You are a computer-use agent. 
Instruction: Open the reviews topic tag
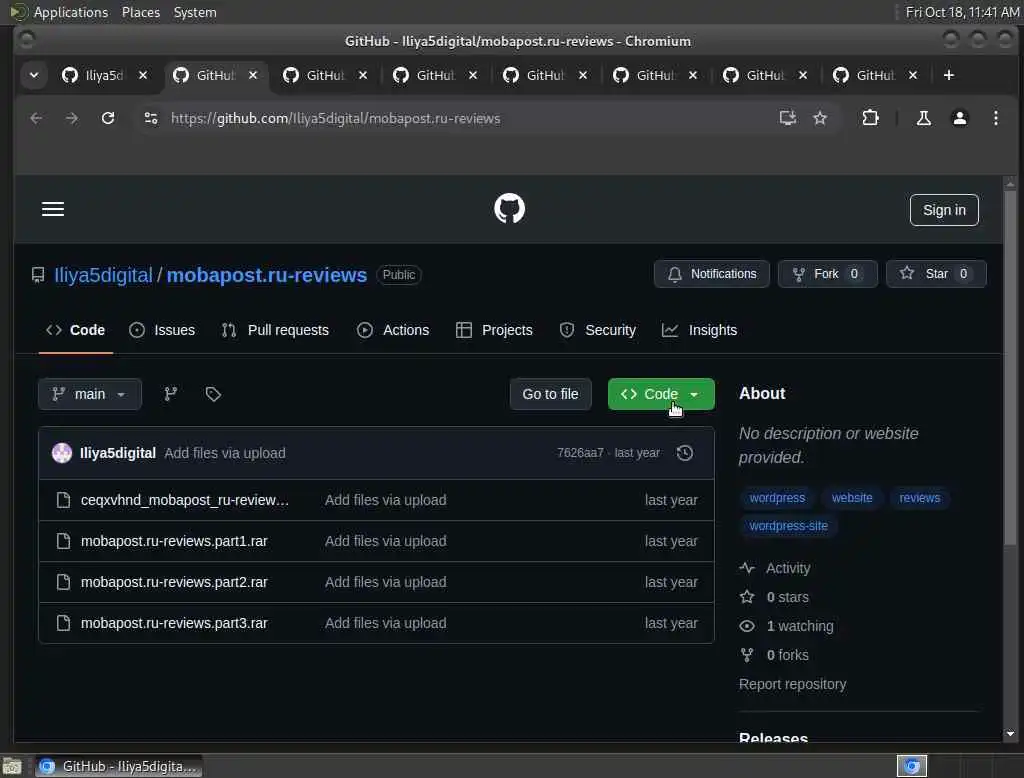[920, 498]
